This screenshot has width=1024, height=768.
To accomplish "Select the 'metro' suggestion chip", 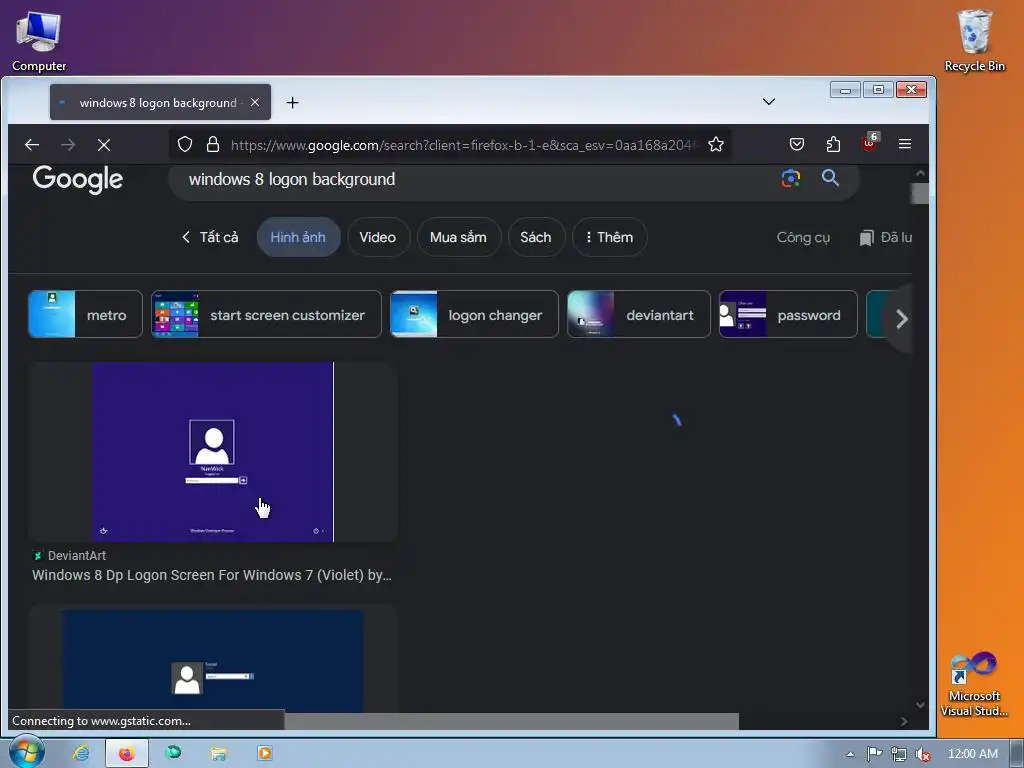I will [85, 314].
